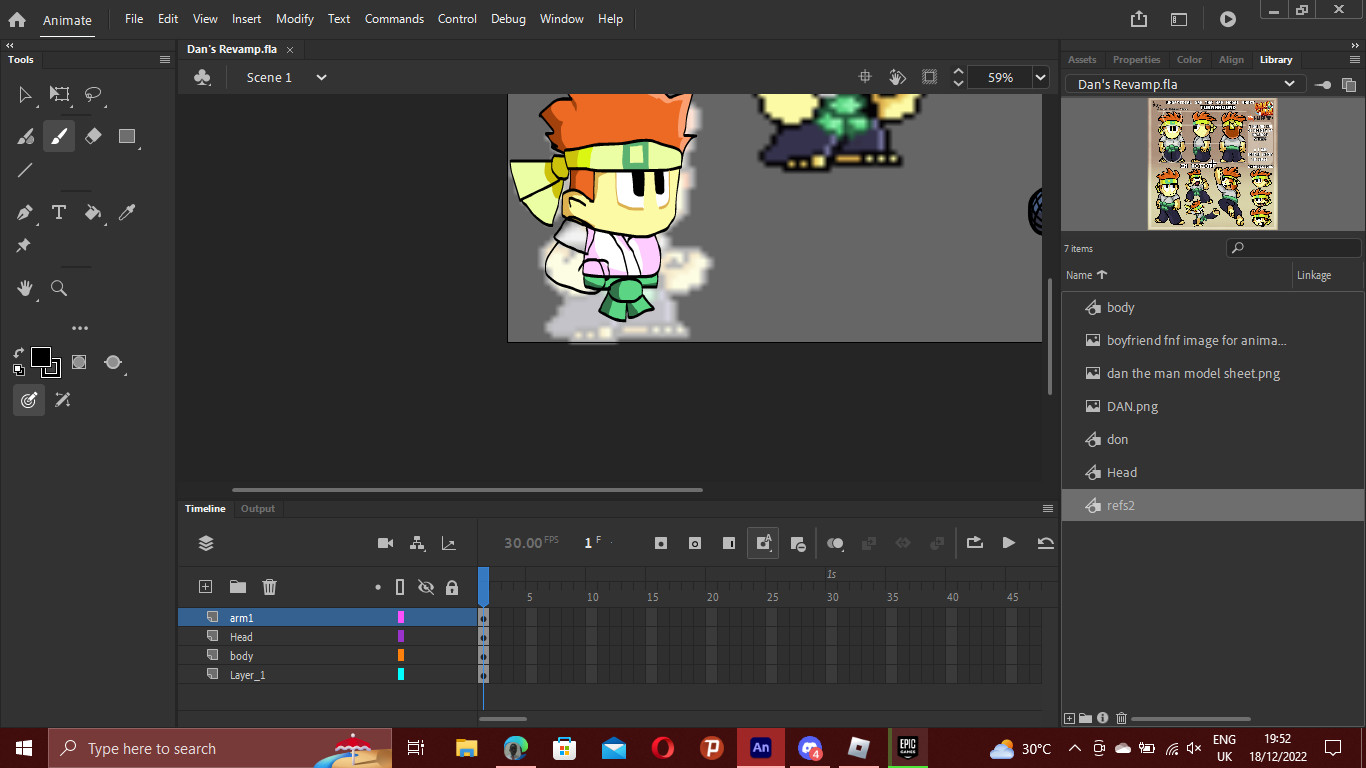1366x768 pixels.
Task: Click the library search field
Action: (x=1293, y=248)
